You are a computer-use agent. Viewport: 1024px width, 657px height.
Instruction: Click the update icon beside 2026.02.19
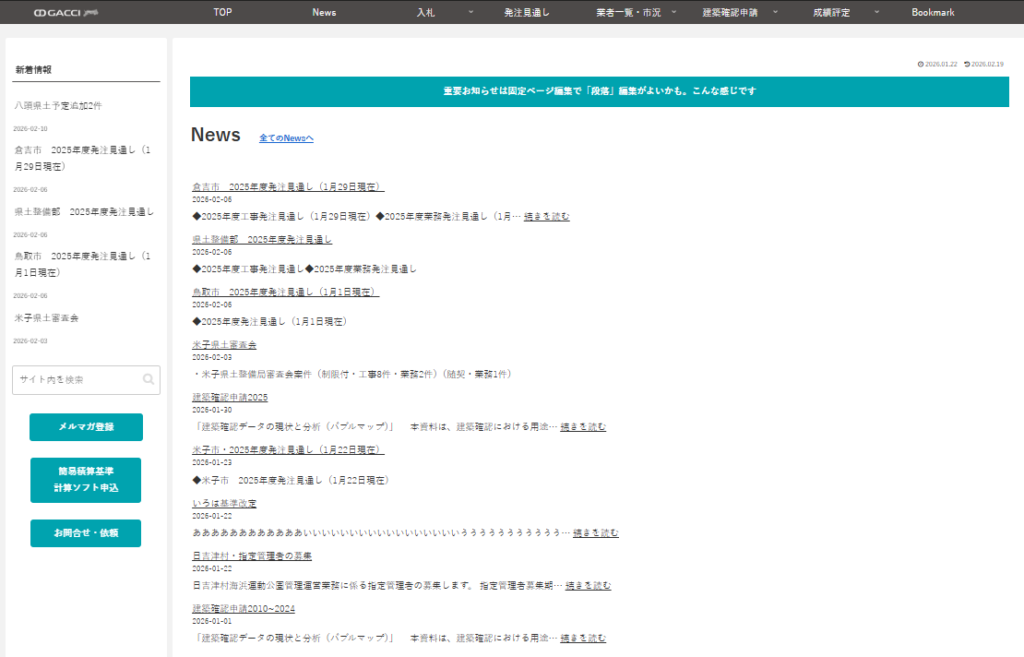[966, 64]
